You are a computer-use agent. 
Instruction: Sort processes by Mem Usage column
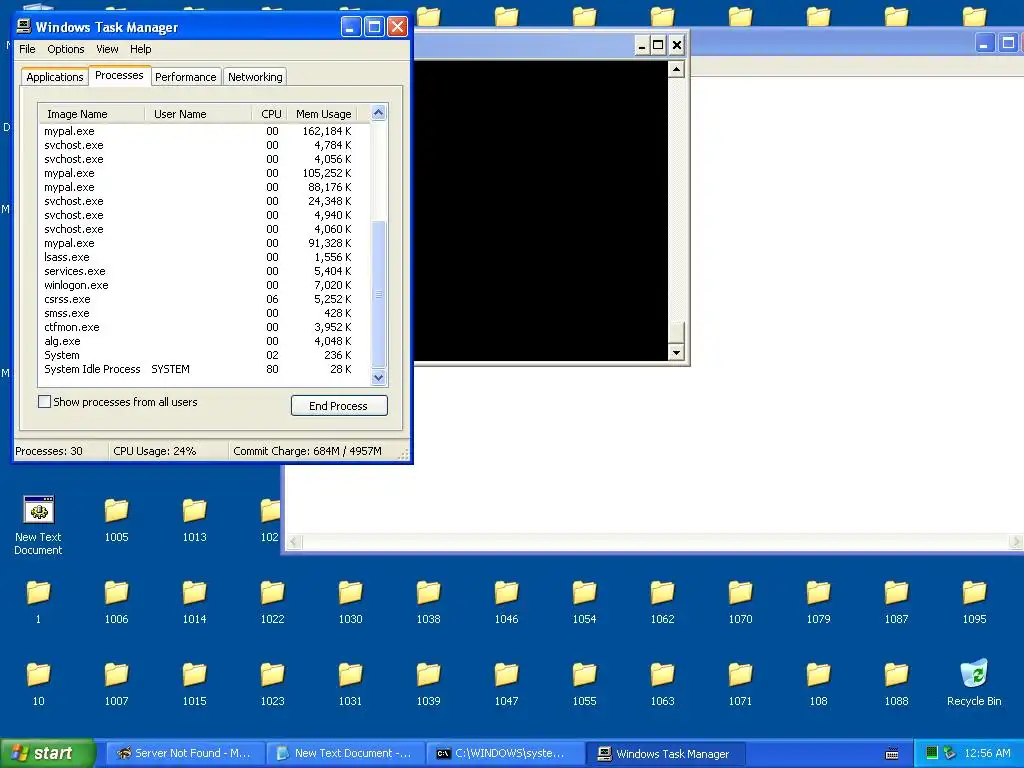click(x=323, y=114)
